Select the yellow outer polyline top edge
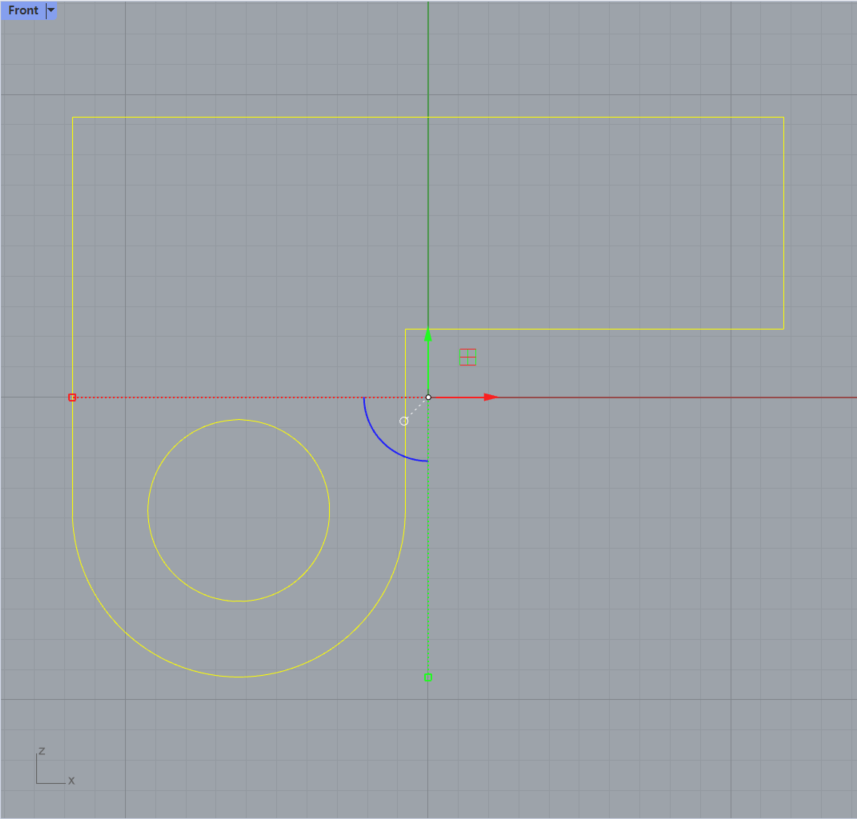This screenshot has height=819, width=857. pyautogui.click(x=428, y=117)
